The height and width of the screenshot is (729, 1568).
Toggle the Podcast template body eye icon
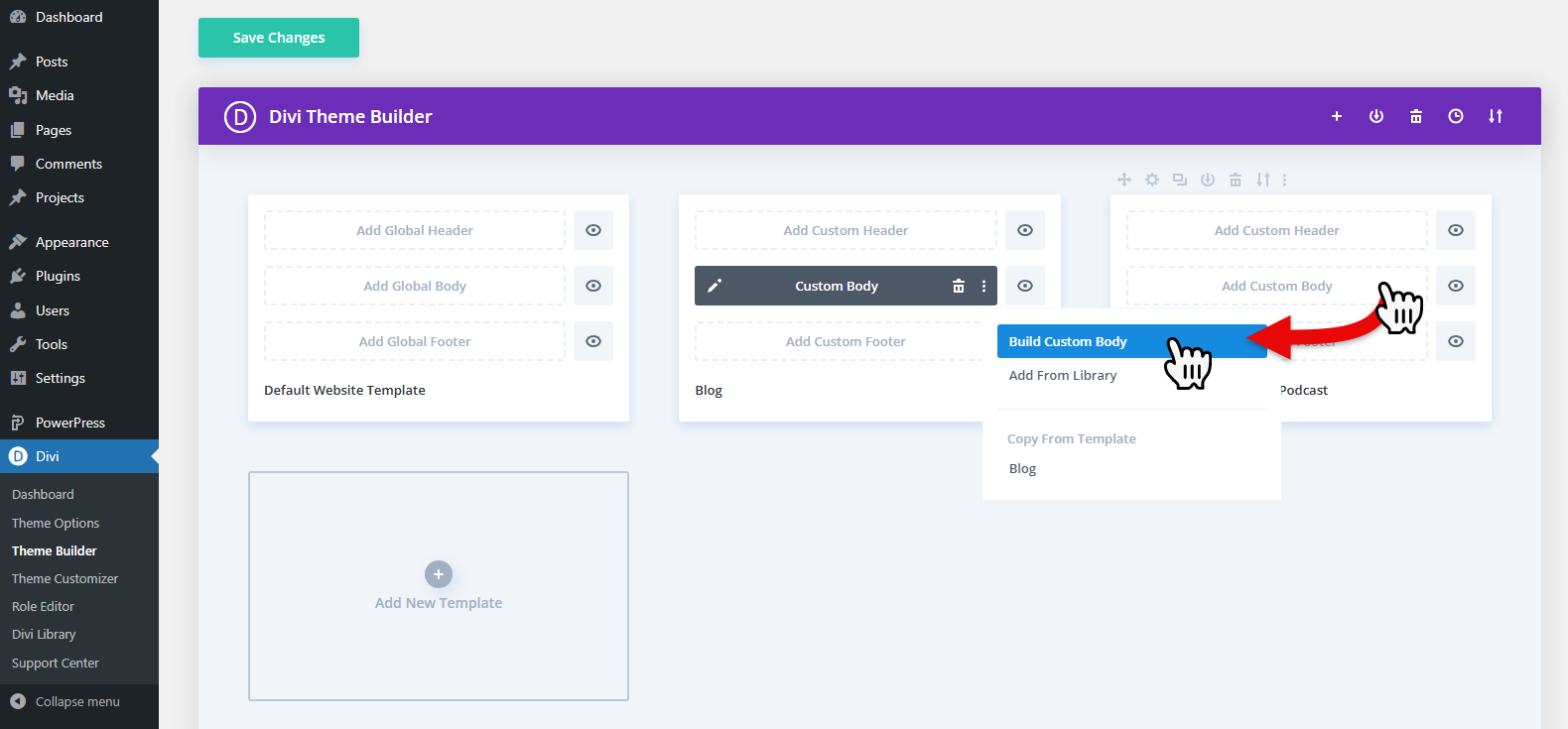(x=1456, y=286)
